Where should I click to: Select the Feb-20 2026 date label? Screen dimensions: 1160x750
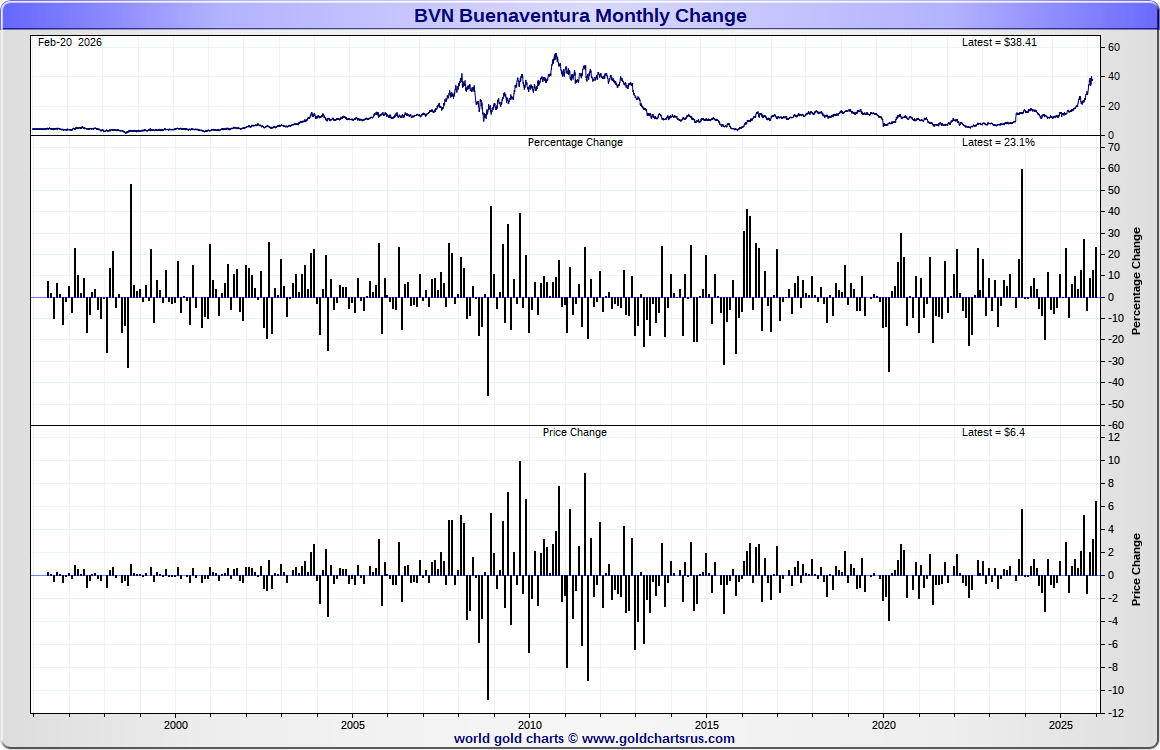coord(70,42)
